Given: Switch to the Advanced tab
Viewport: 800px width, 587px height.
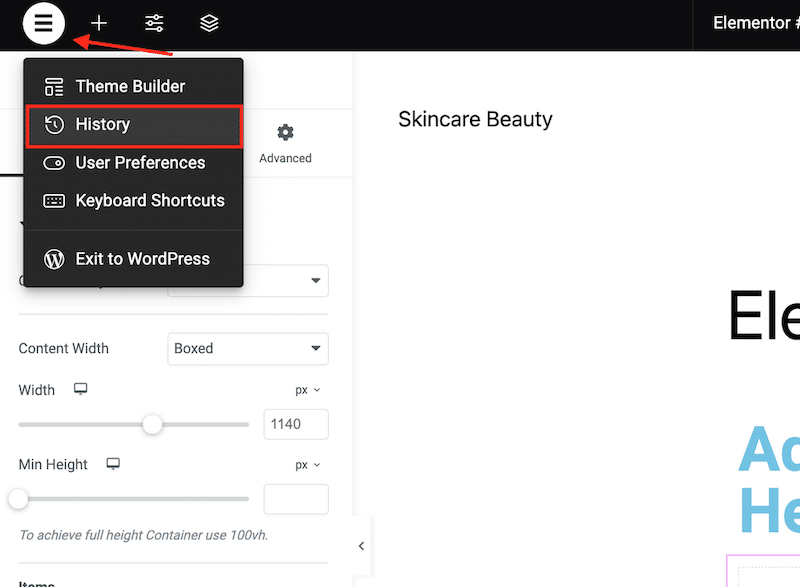Looking at the screenshot, I should point(285,144).
